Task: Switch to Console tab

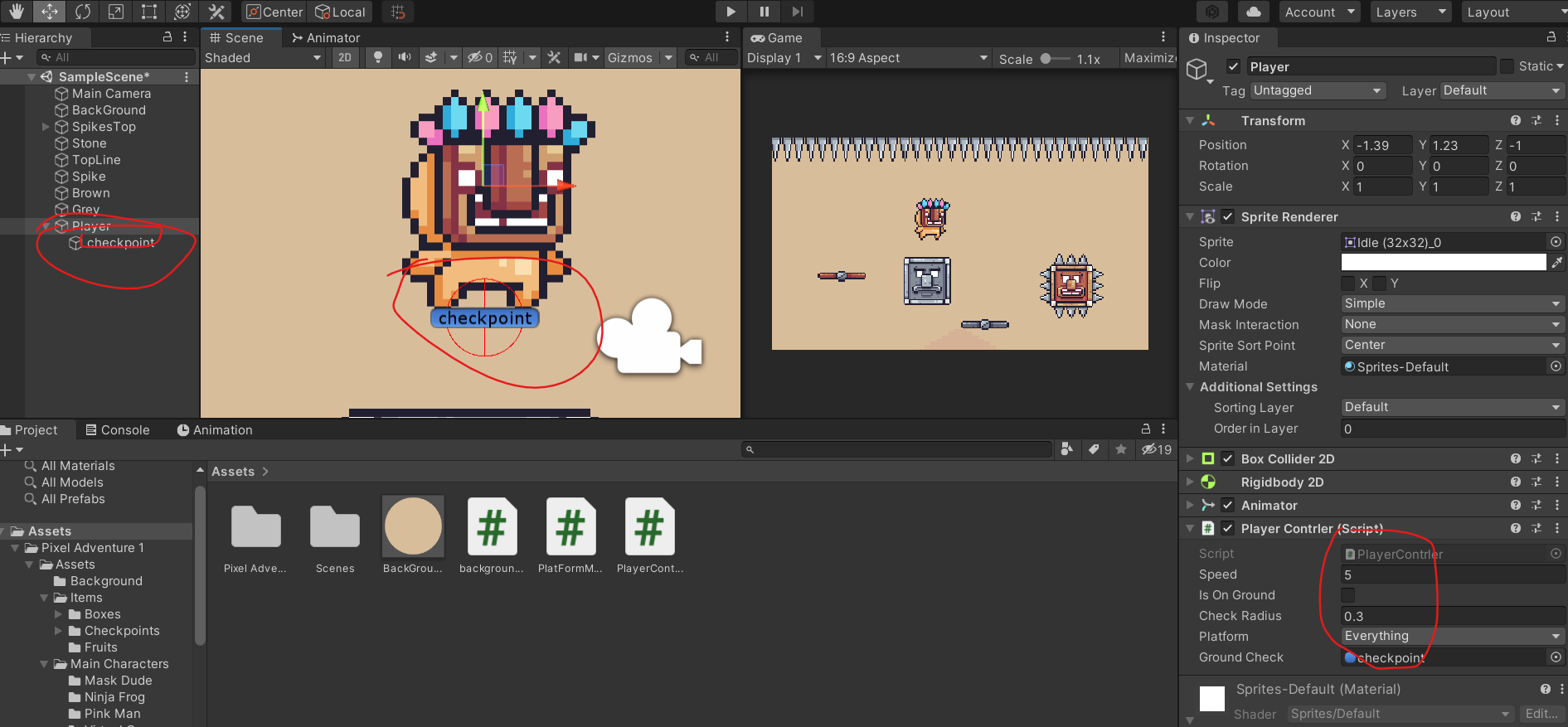Action: point(118,429)
